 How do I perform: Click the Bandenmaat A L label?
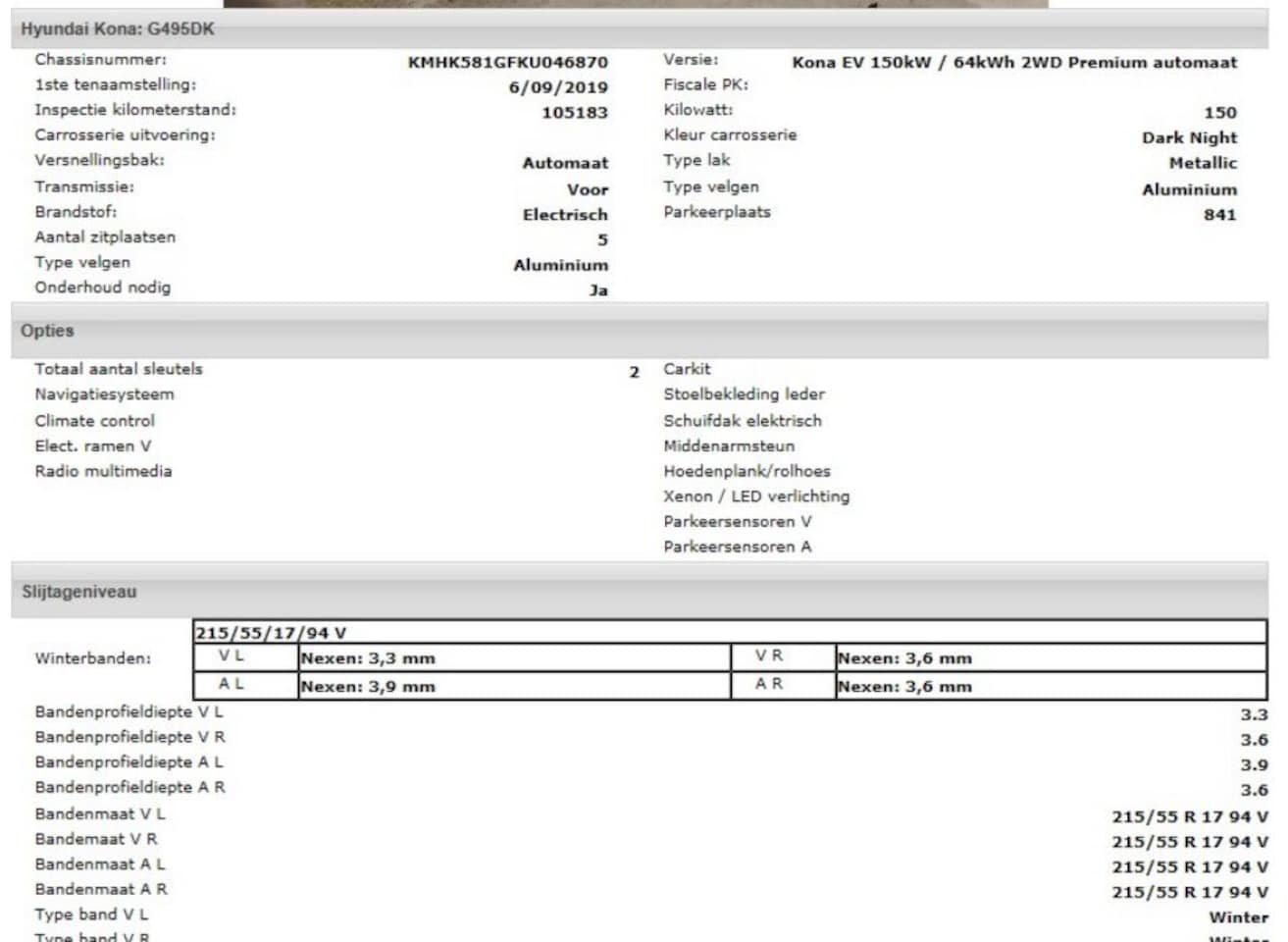(100, 864)
